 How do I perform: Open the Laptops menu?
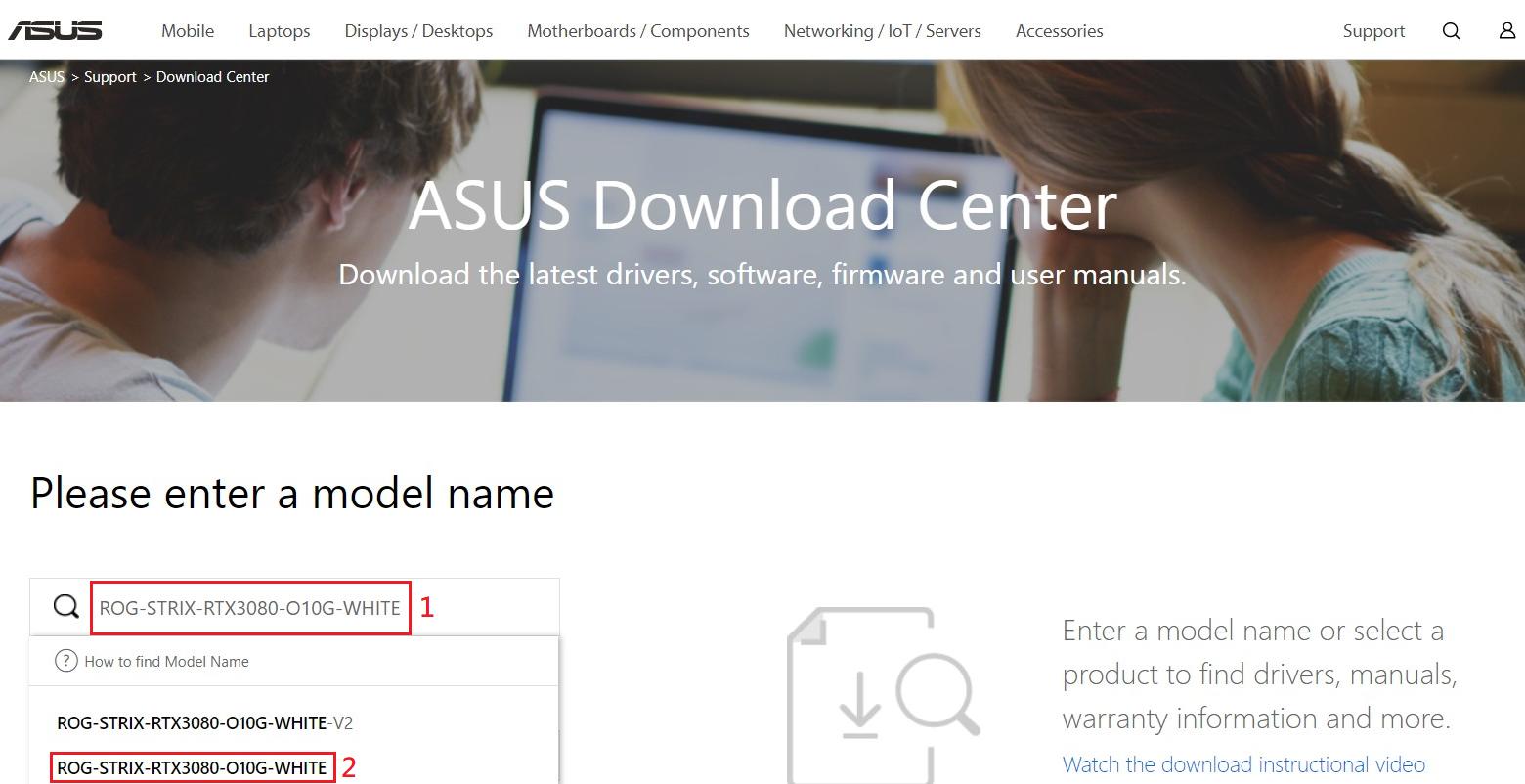280,31
